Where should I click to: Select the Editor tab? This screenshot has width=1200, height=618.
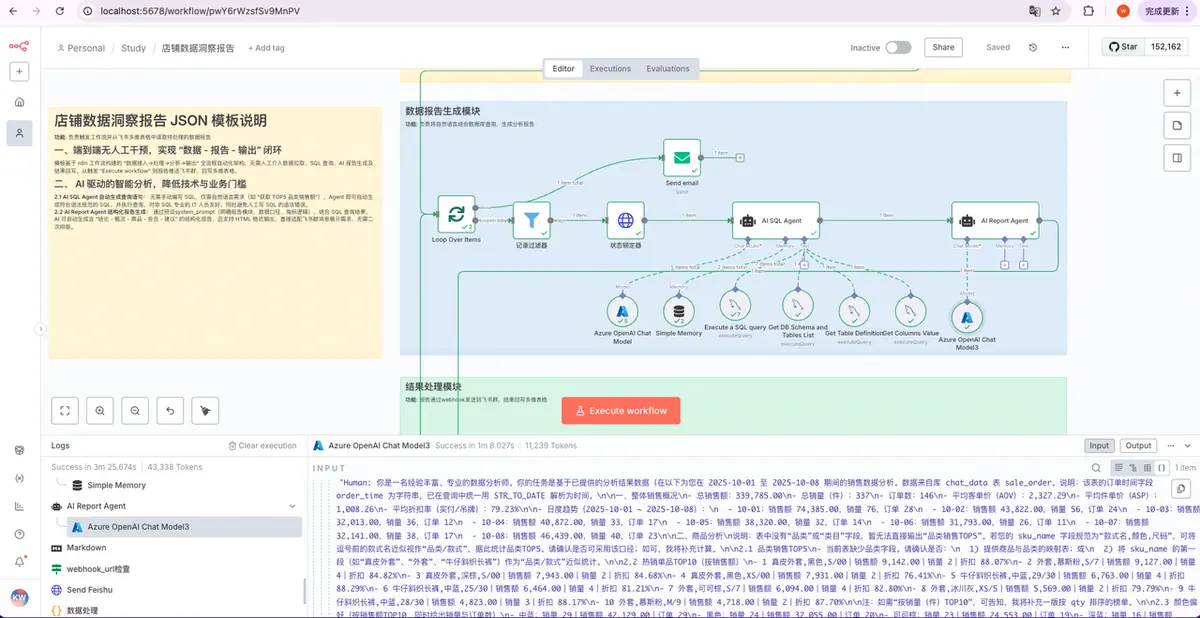tap(563, 69)
